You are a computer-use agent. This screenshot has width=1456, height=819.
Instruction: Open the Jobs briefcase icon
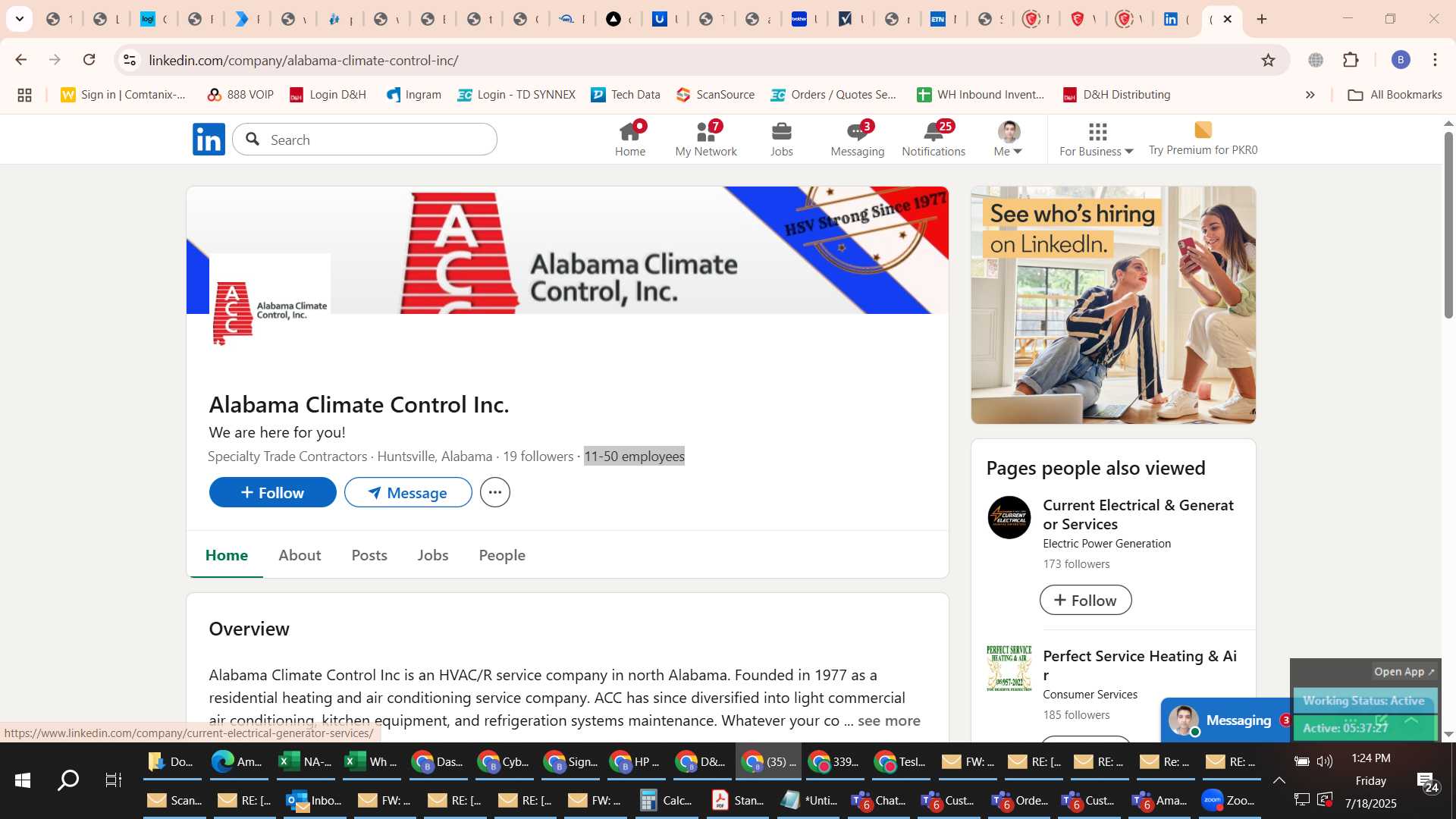781,140
